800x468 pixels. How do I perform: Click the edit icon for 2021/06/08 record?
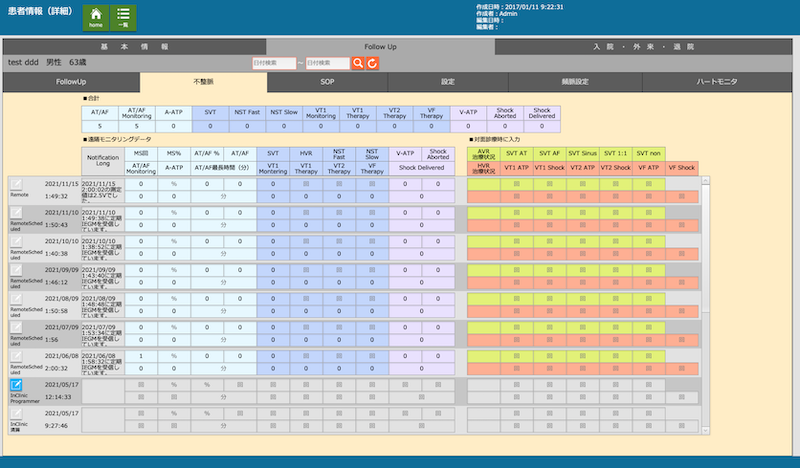tap(16, 357)
